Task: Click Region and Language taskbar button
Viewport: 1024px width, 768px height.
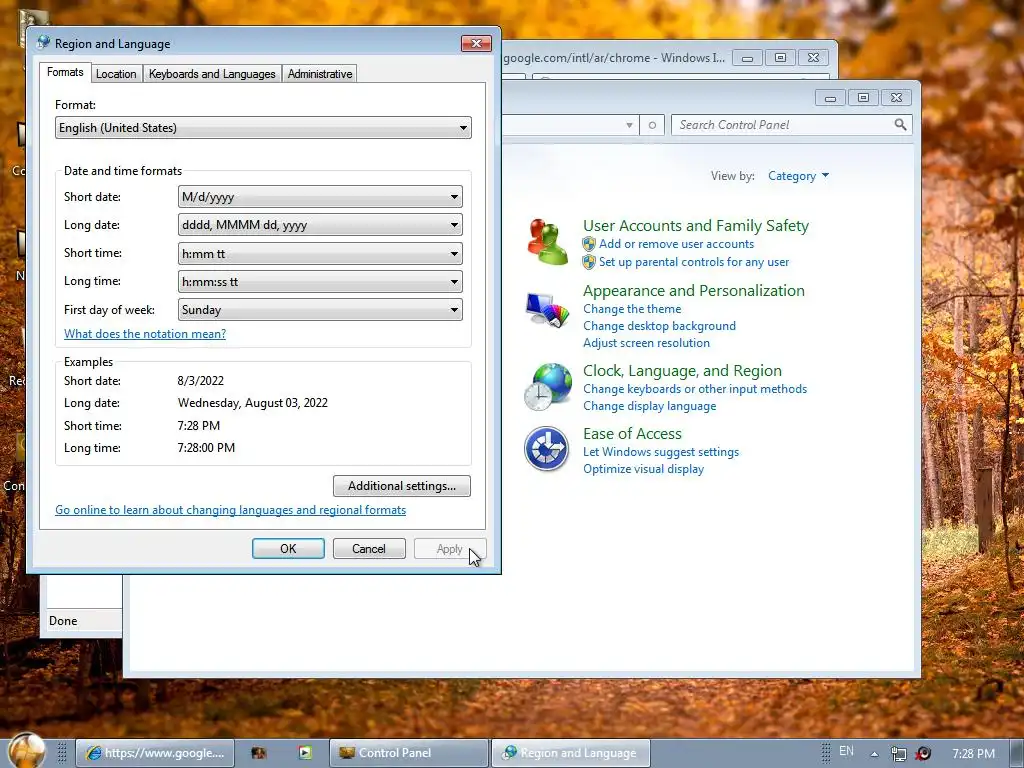Action: (570, 753)
